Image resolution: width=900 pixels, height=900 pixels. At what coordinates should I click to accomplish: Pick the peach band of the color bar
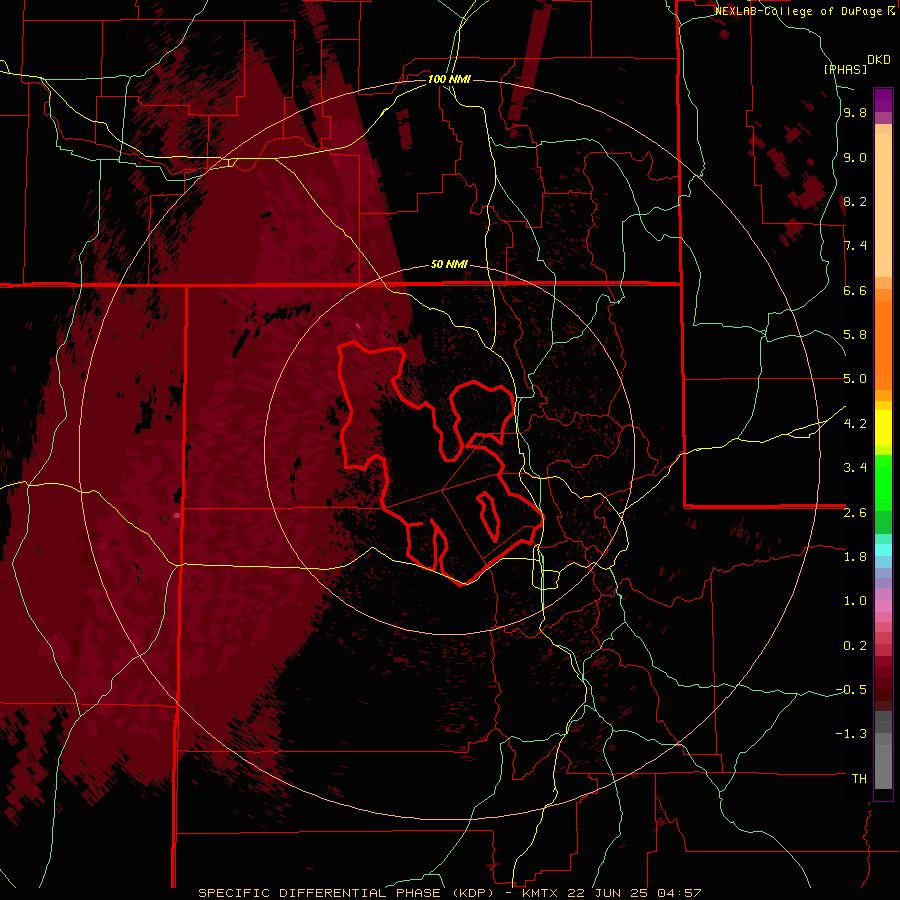pos(883,204)
